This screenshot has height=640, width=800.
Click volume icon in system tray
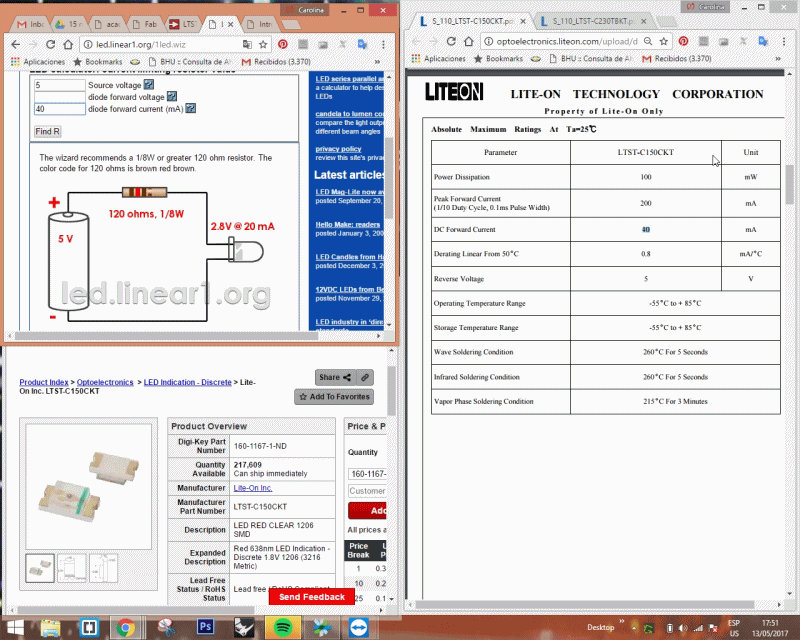(683, 628)
